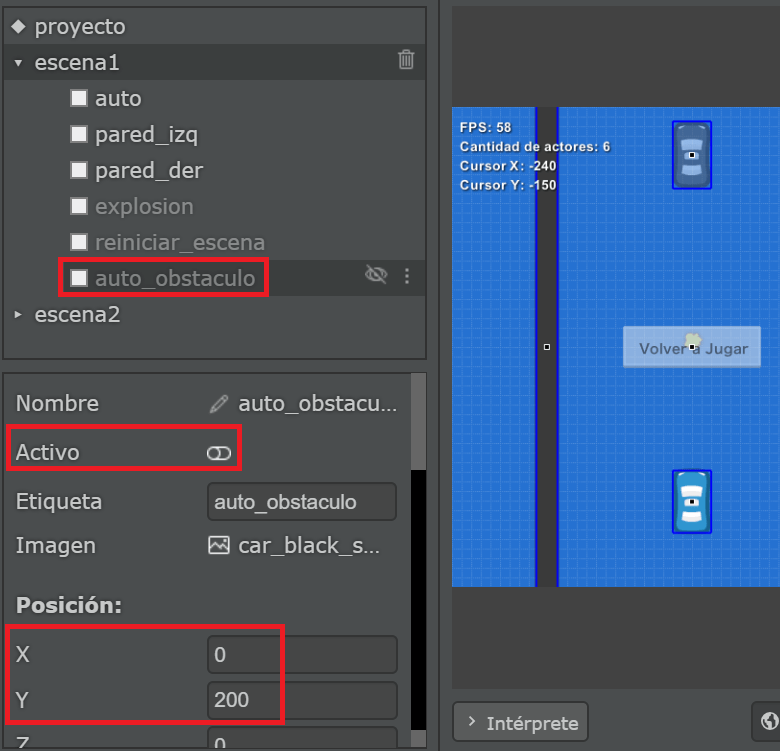Viewport: 780px width, 751px height.
Task: Click the Y position field showing 200
Action: click(x=302, y=700)
